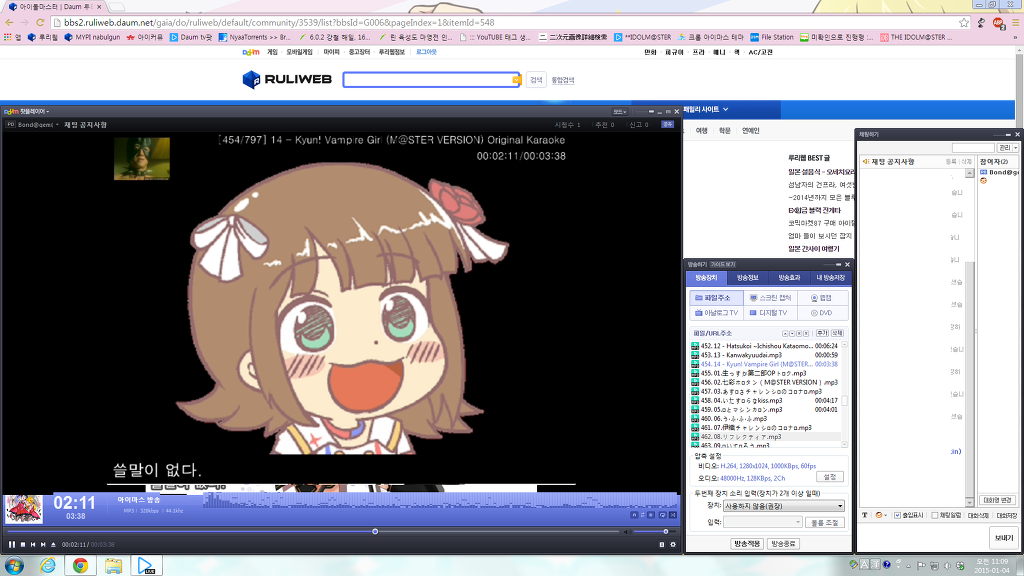
Task: Click the eject/open file icon in the player
Action: 52,544
